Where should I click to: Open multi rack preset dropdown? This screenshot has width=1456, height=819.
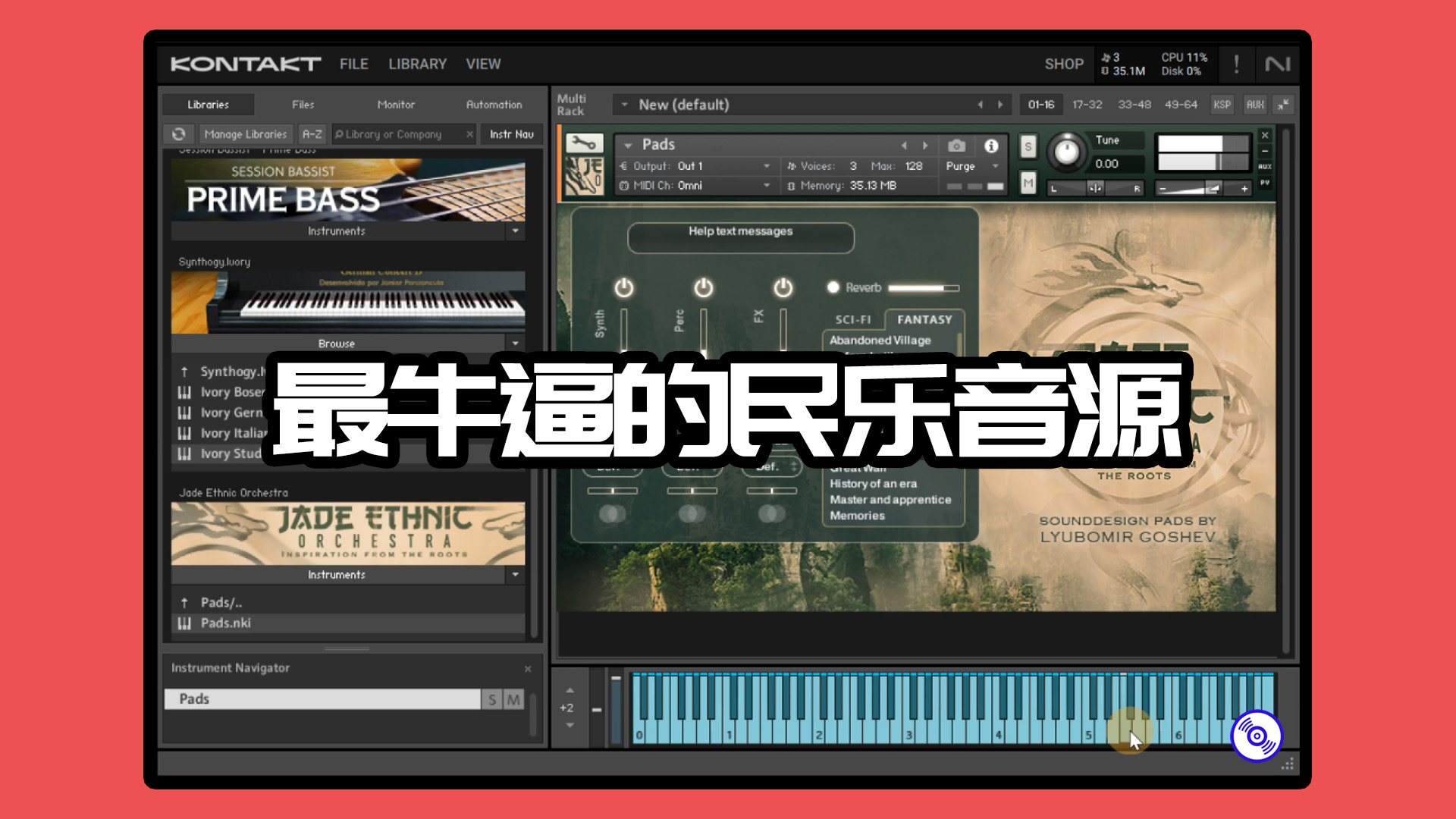pyautogui.click(x=624, y=105)
